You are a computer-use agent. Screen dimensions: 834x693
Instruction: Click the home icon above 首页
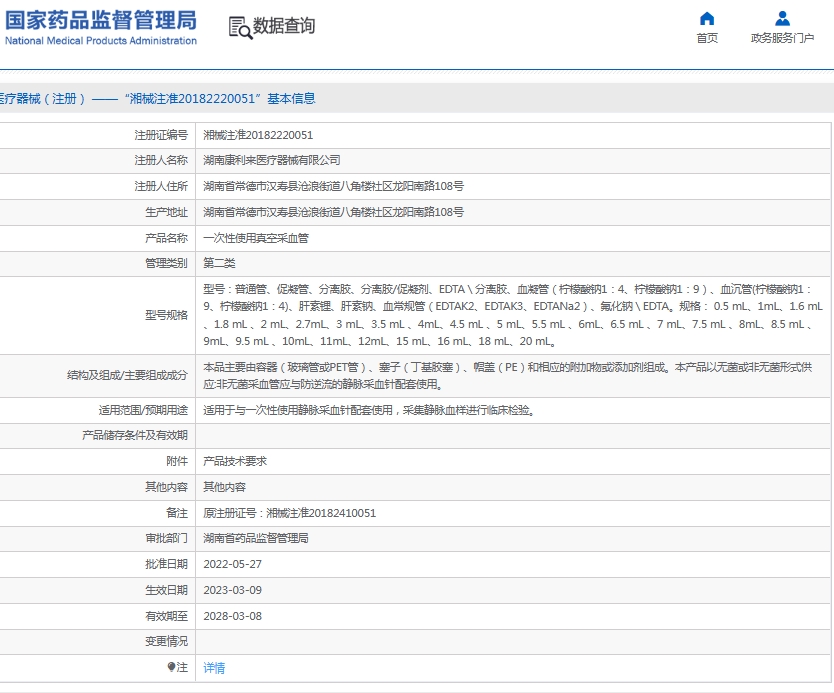pyautogui.click(x=706, y=19)
